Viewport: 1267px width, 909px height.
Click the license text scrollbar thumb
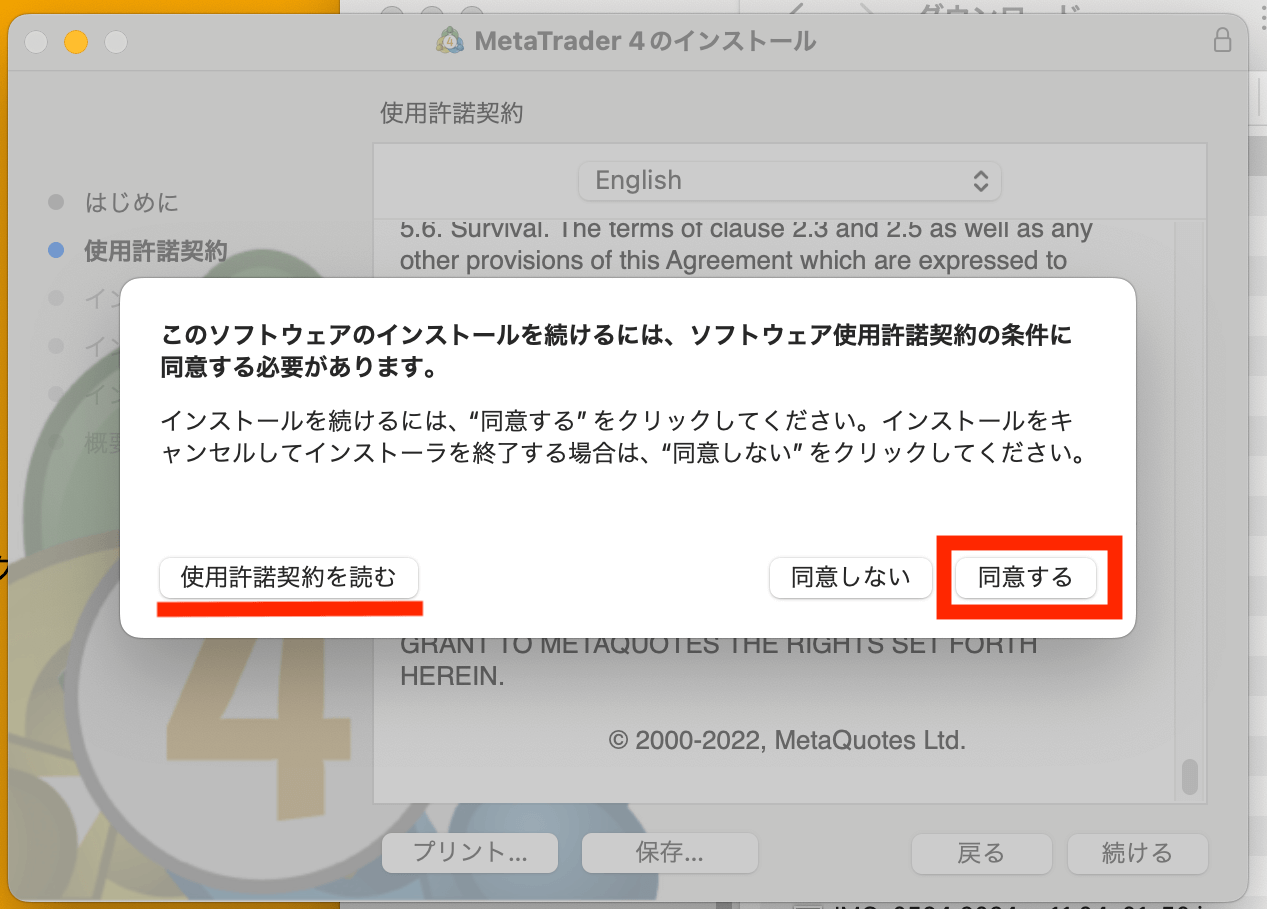(x=1189, y=777)
